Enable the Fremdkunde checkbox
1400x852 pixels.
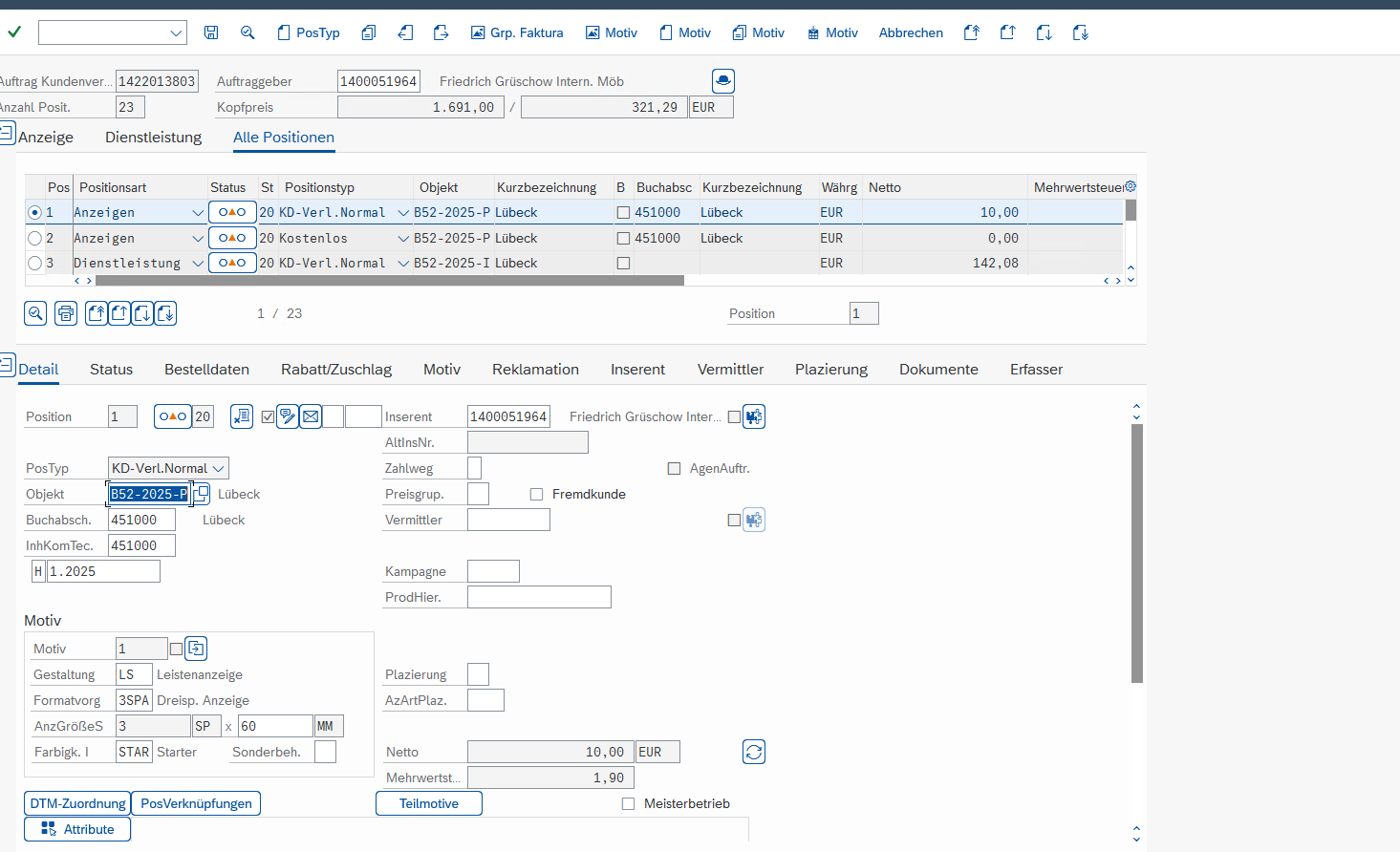536,494
